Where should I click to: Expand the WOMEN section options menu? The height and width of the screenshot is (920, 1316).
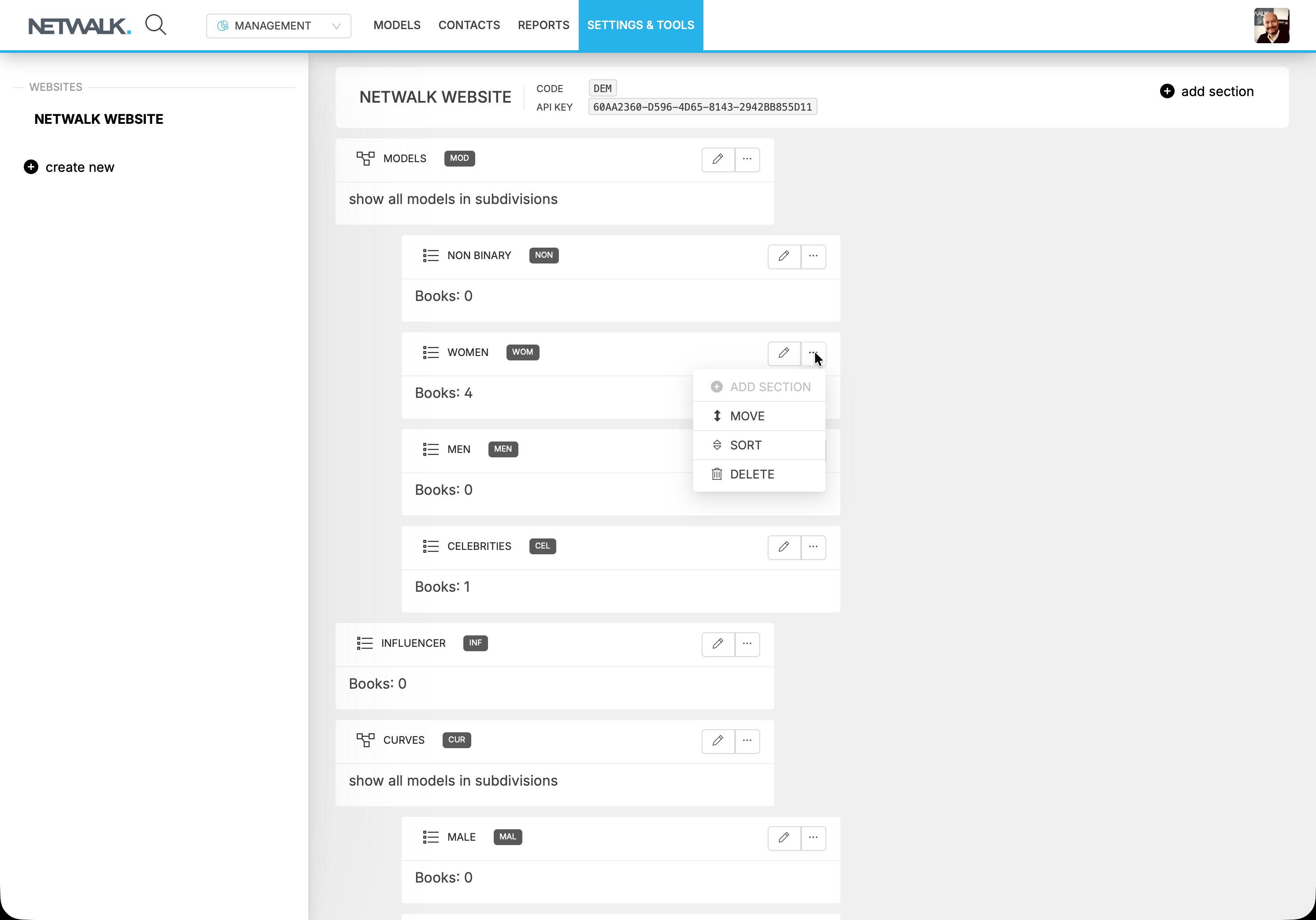click(x=813, y=354)
